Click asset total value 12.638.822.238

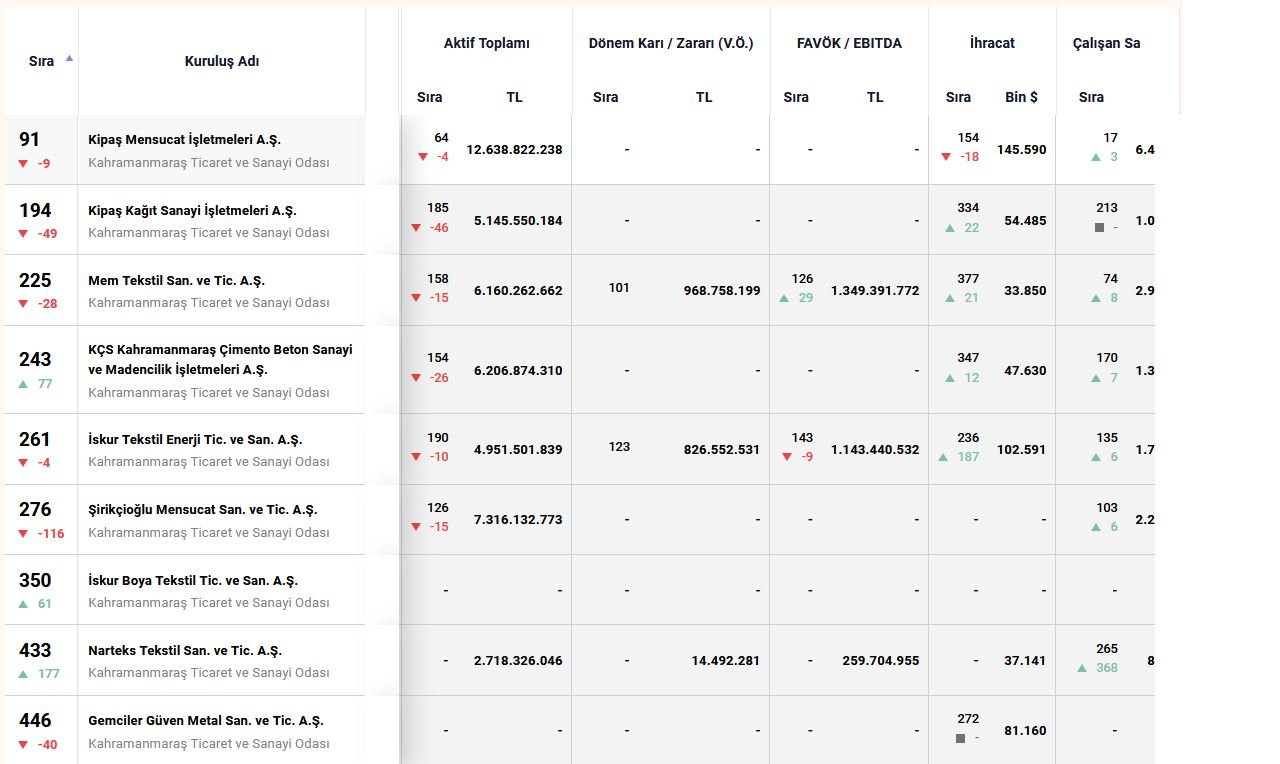514,150
